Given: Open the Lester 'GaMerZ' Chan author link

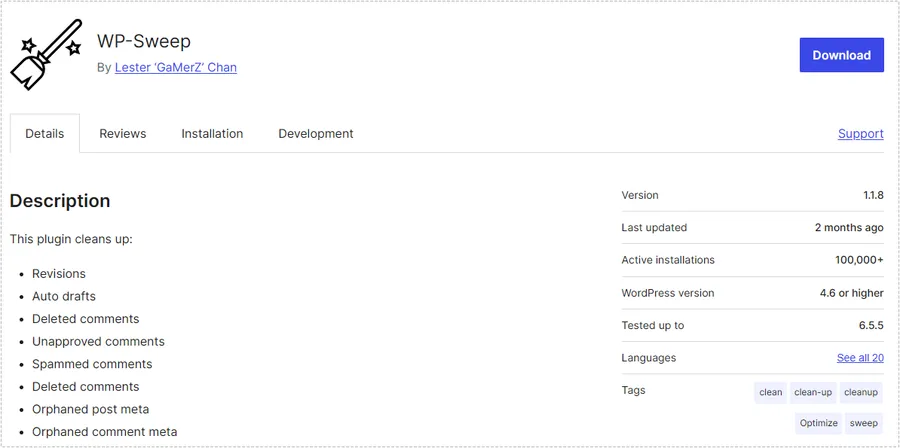Looking at the screenshot, I should pos(176,67).
